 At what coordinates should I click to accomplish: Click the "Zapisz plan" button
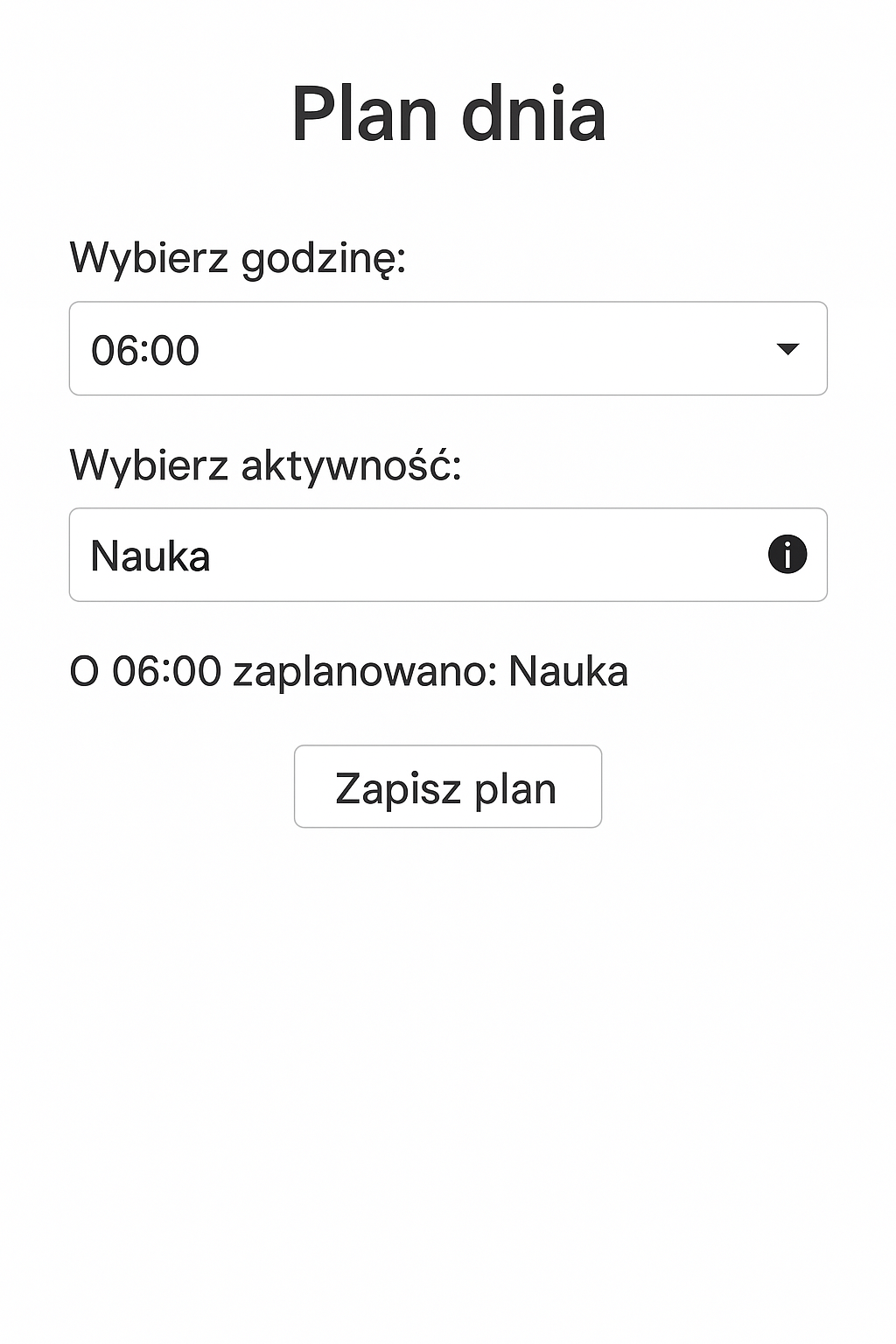coord(447,787)
